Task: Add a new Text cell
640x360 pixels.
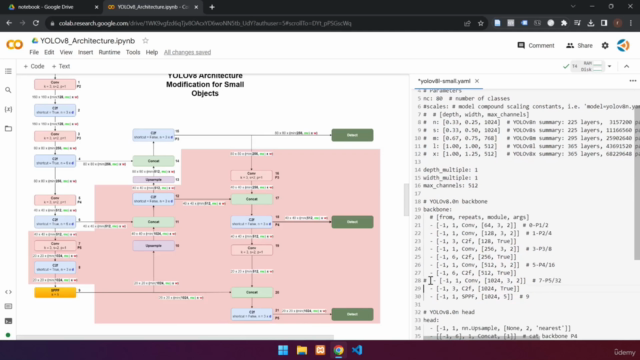Action: click(x=61, y=66)
